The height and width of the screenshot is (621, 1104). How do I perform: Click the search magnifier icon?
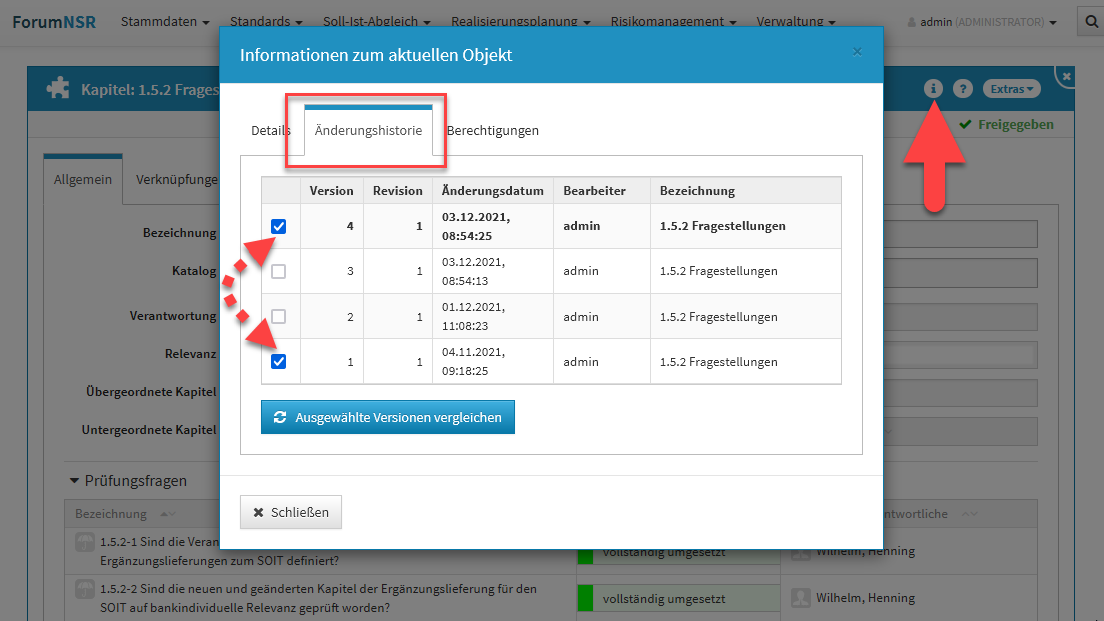(1090, 21)
